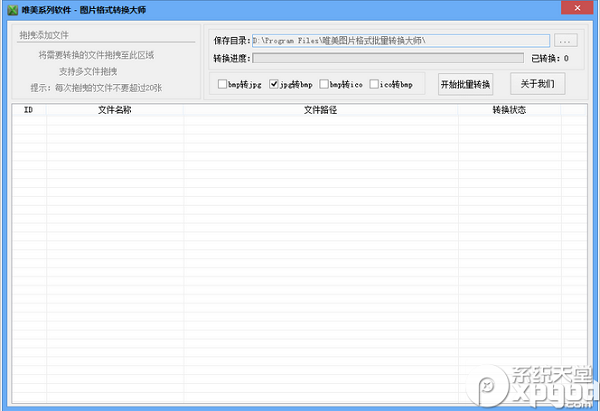Image resolution: width=600 pixels, height=411 pixels.
Task: Enable the bmp转jpg checkbox
Action: click(x=223, y=84)
